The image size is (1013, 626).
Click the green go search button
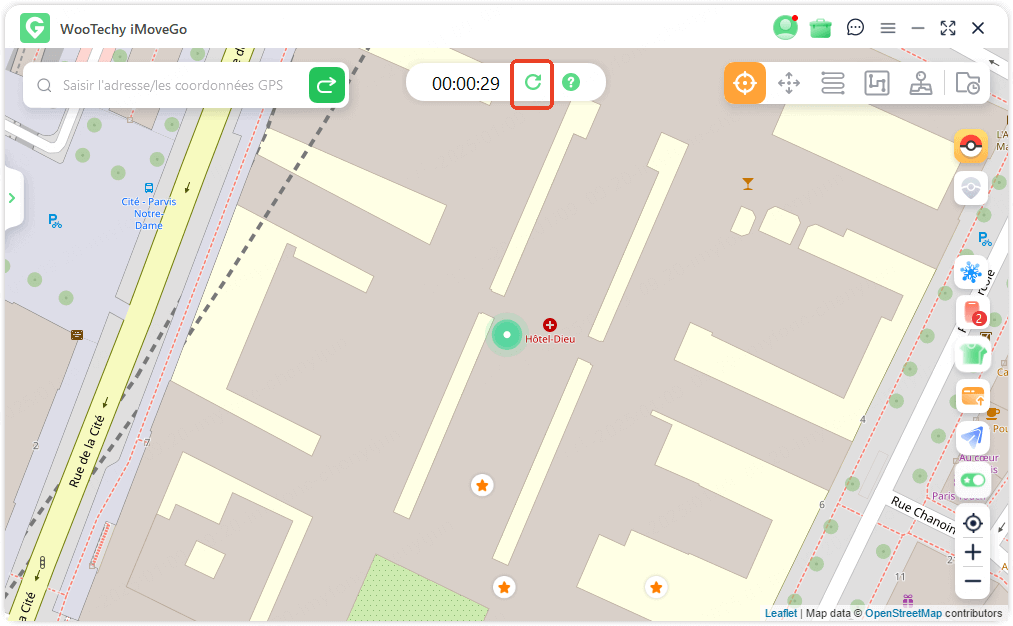click(327, 85)
